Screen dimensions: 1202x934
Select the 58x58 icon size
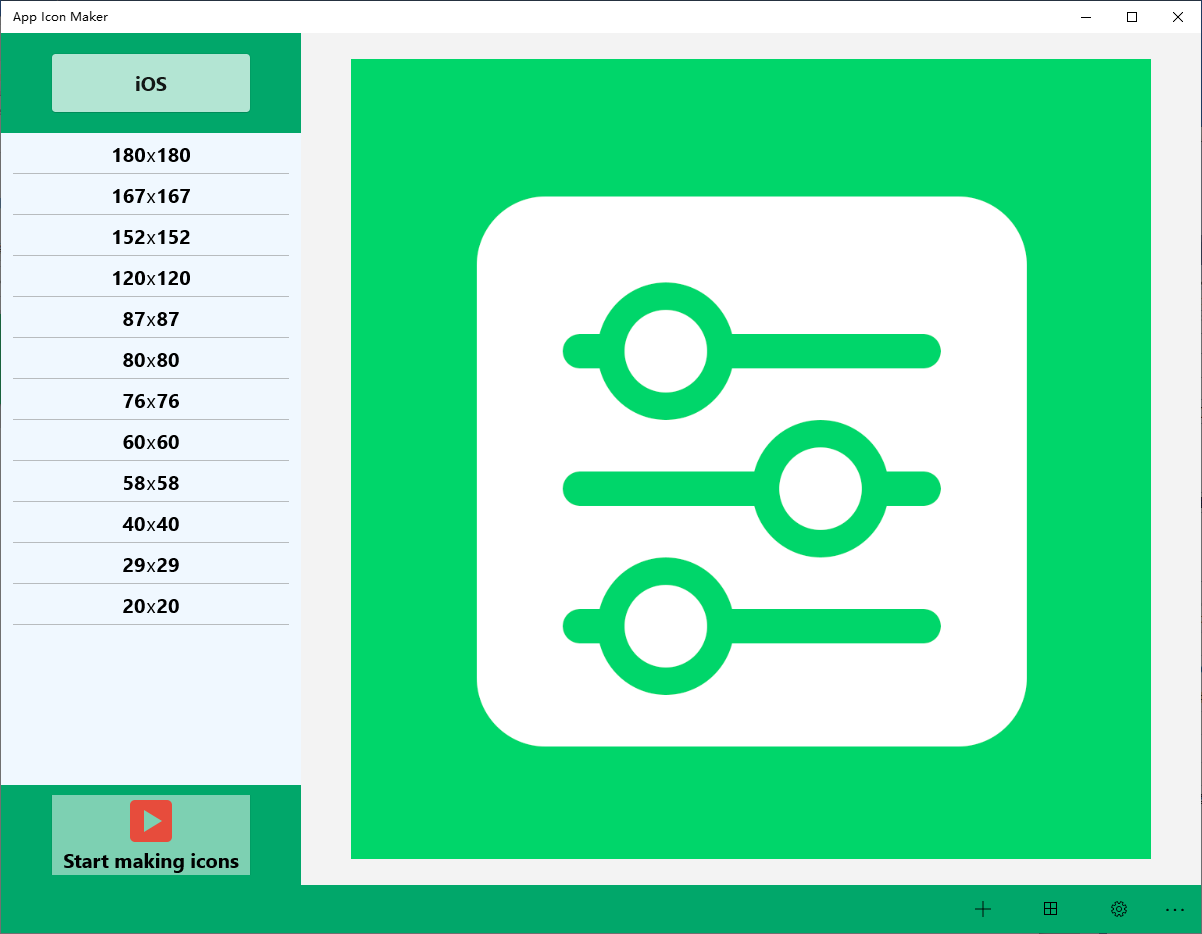coord(150,482)
